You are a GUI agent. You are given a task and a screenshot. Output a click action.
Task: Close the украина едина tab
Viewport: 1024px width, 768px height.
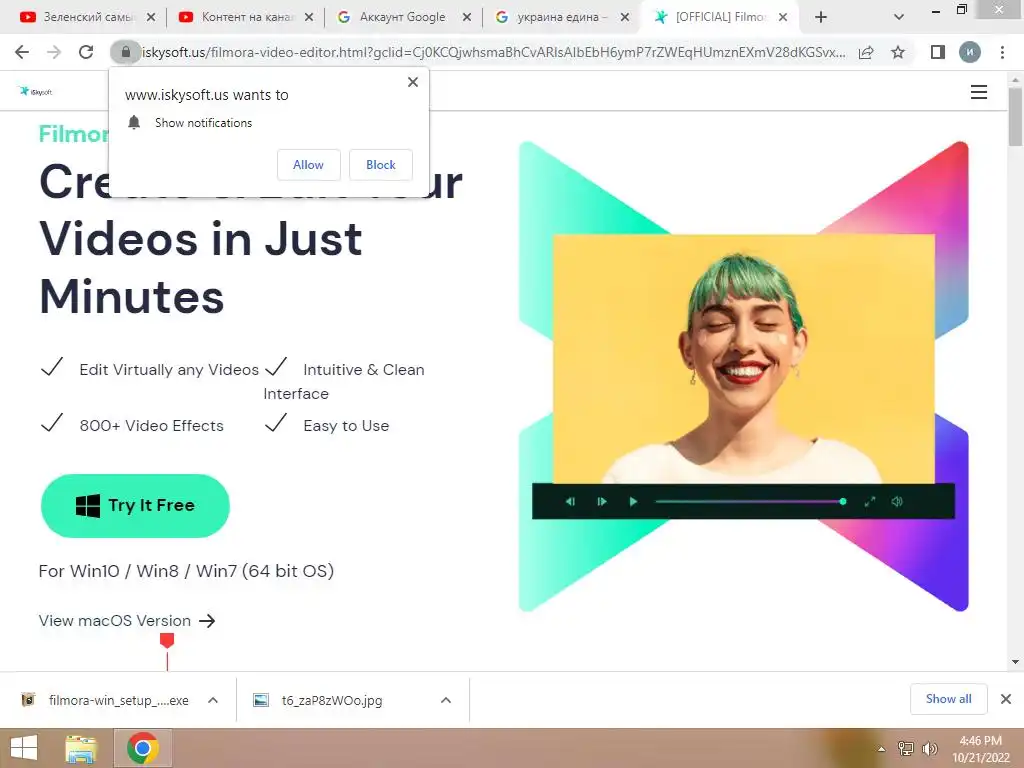click(x=625, y=17)
